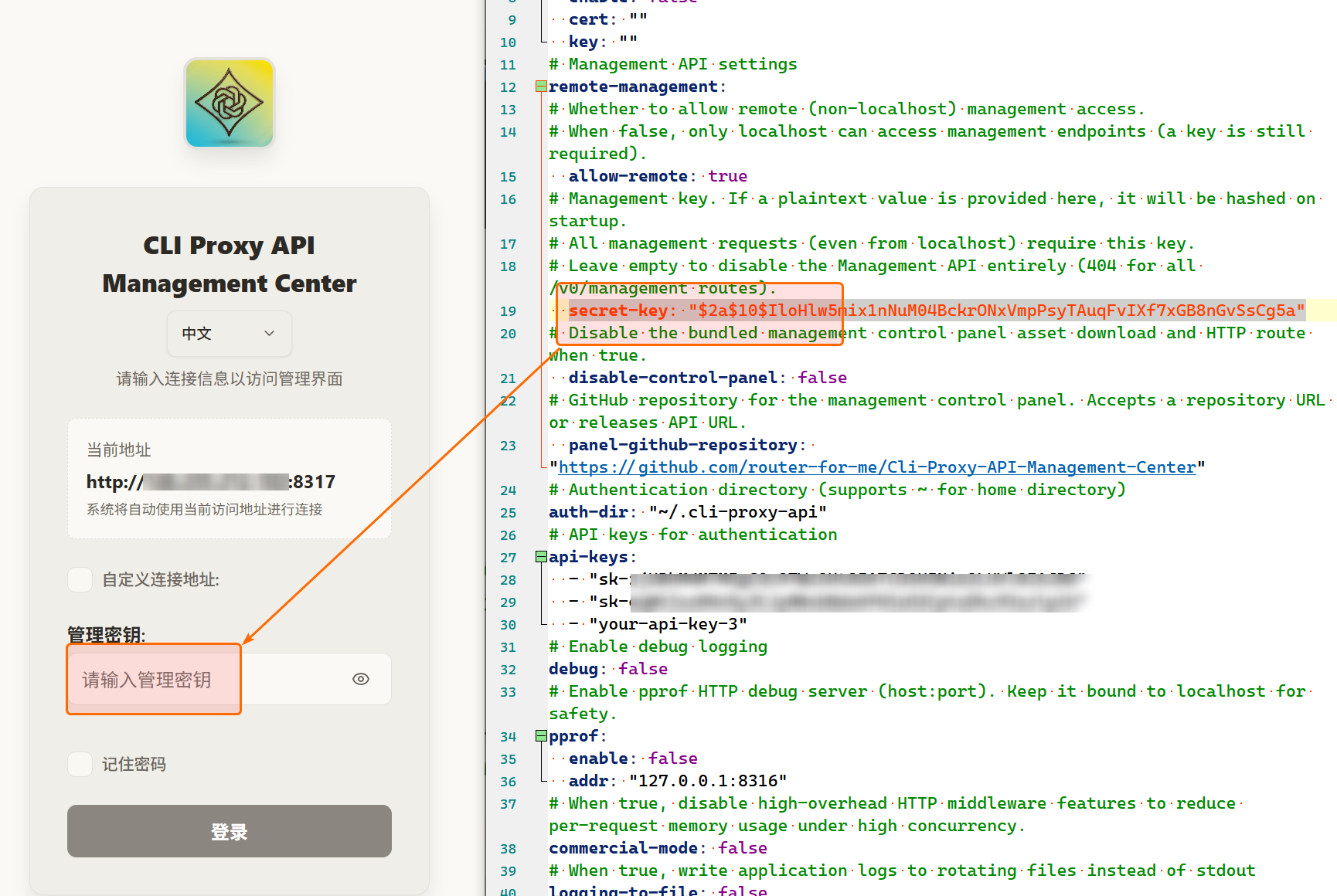Click the "your-api-key-3" entry

[668, 624]
